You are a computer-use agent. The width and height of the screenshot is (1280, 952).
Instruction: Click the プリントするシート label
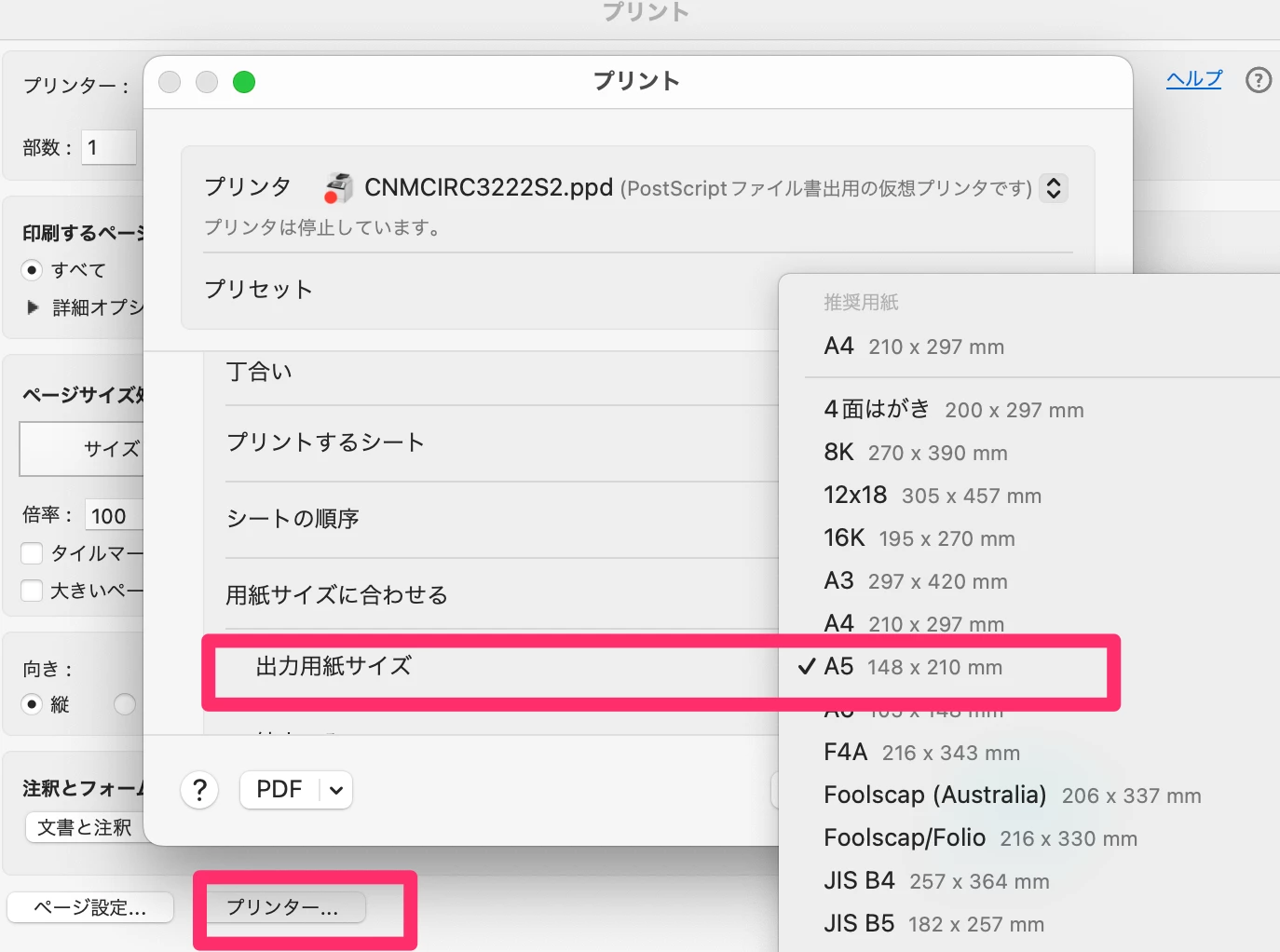click(325, 442)
